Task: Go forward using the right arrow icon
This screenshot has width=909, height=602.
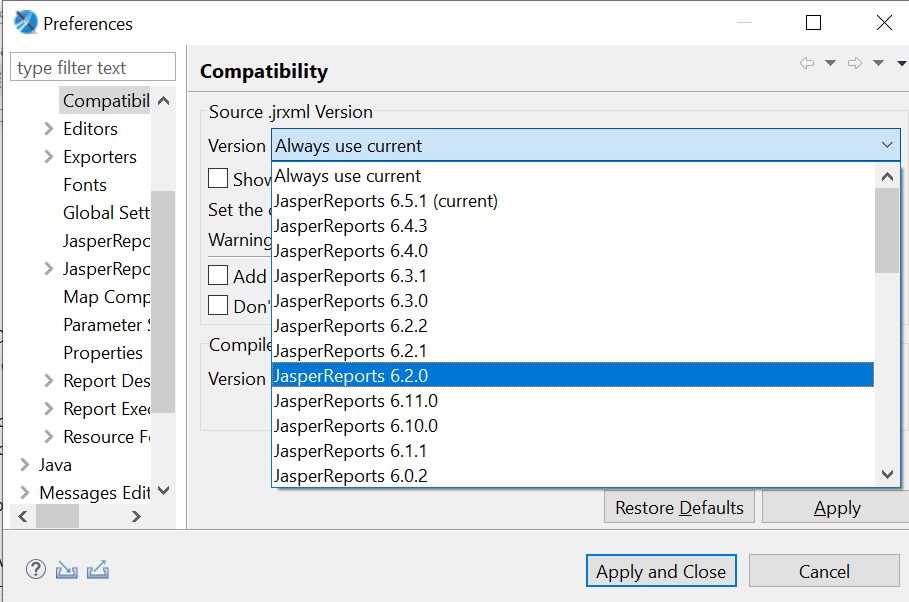Action: [855, 63]
